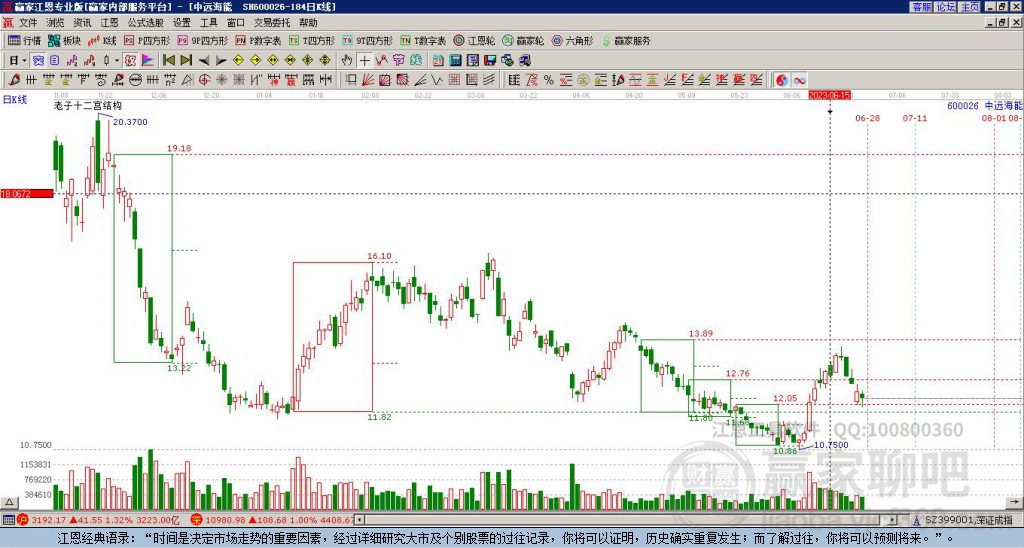Click the colored flag icon
This screenshot has width=1024, height=548.
tap(148, 60)
